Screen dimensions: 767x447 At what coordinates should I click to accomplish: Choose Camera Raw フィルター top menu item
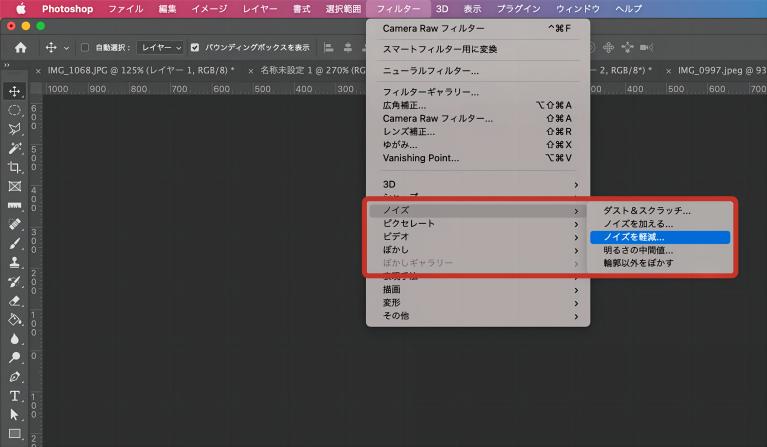478,28
